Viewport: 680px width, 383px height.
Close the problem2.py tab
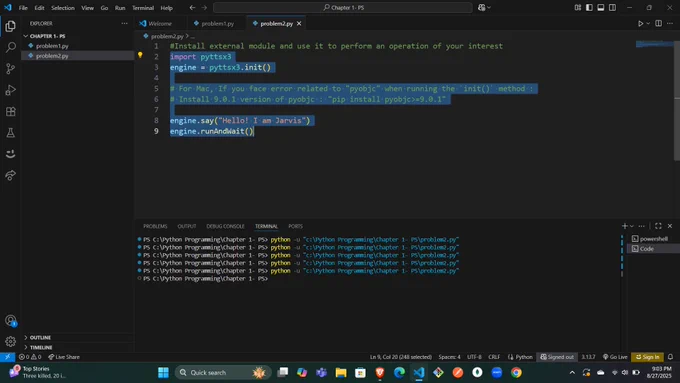[x=299, y=24]
